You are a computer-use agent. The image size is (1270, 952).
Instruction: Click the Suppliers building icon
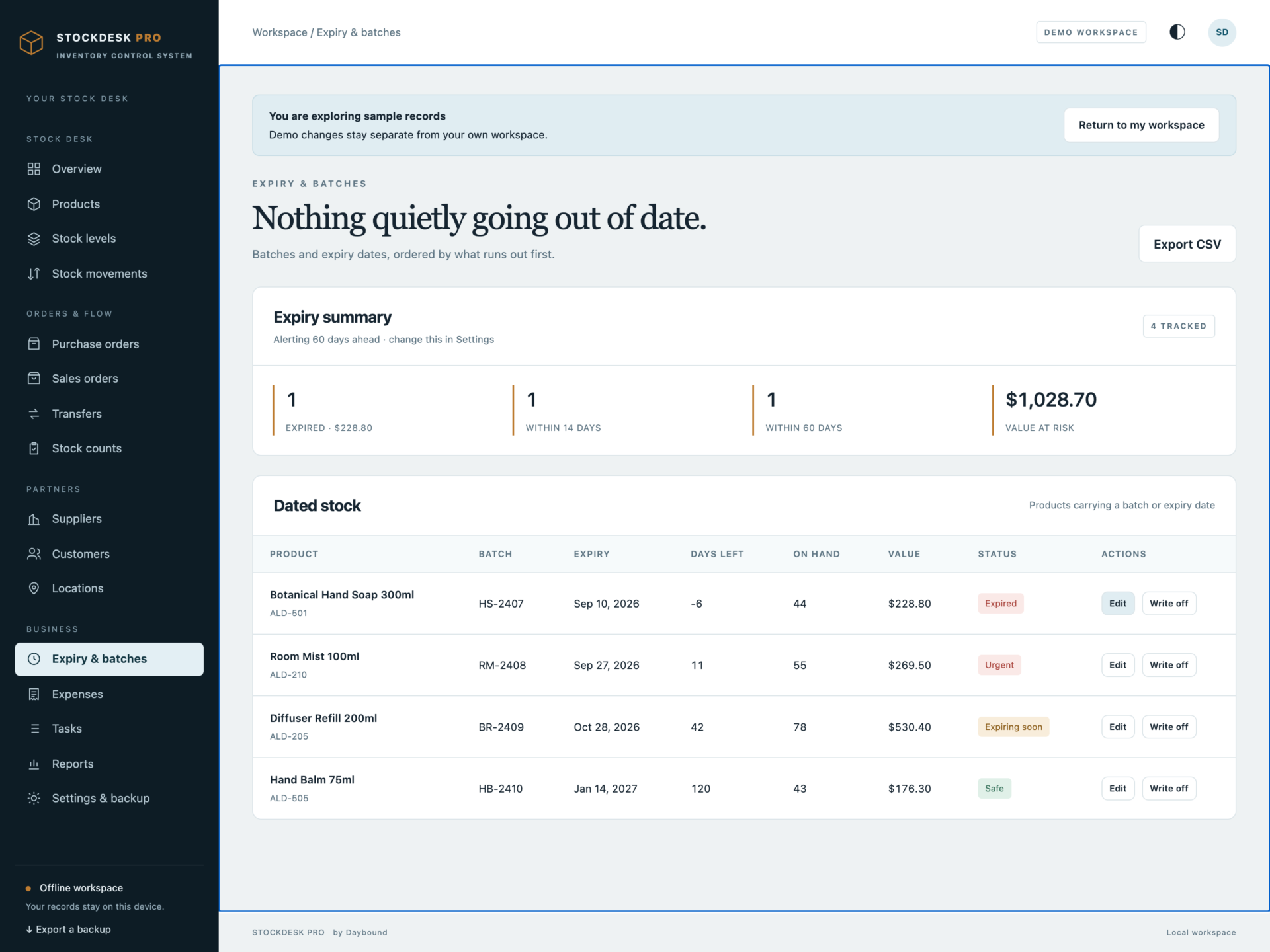34,519
